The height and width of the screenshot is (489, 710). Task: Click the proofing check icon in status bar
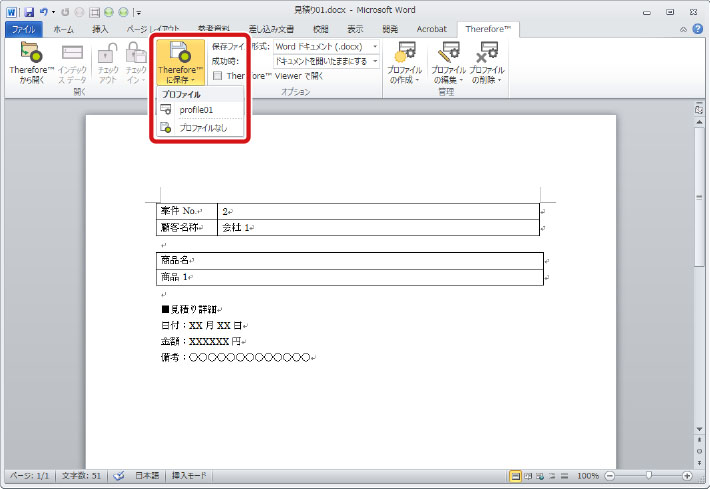coord(119,476)
